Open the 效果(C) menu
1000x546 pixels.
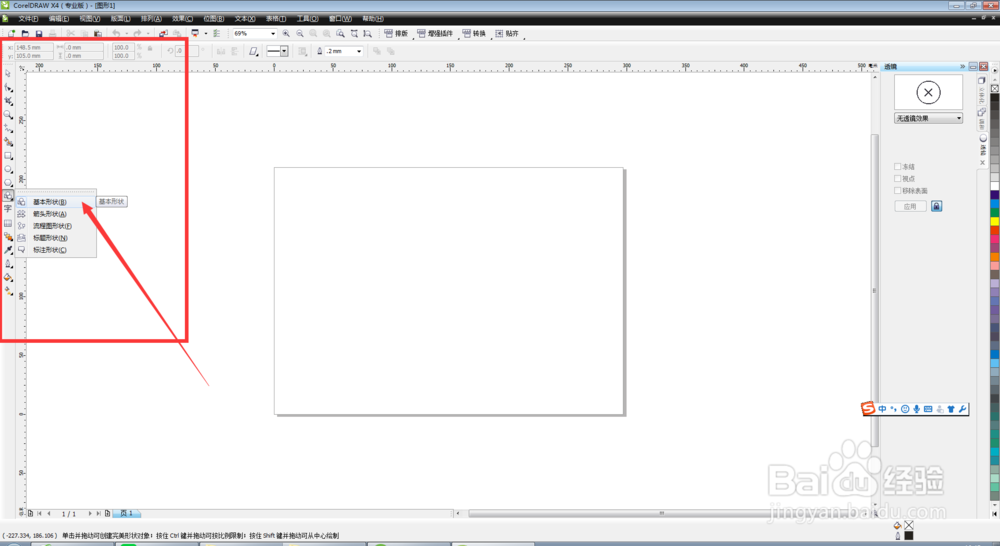point(182,18)
